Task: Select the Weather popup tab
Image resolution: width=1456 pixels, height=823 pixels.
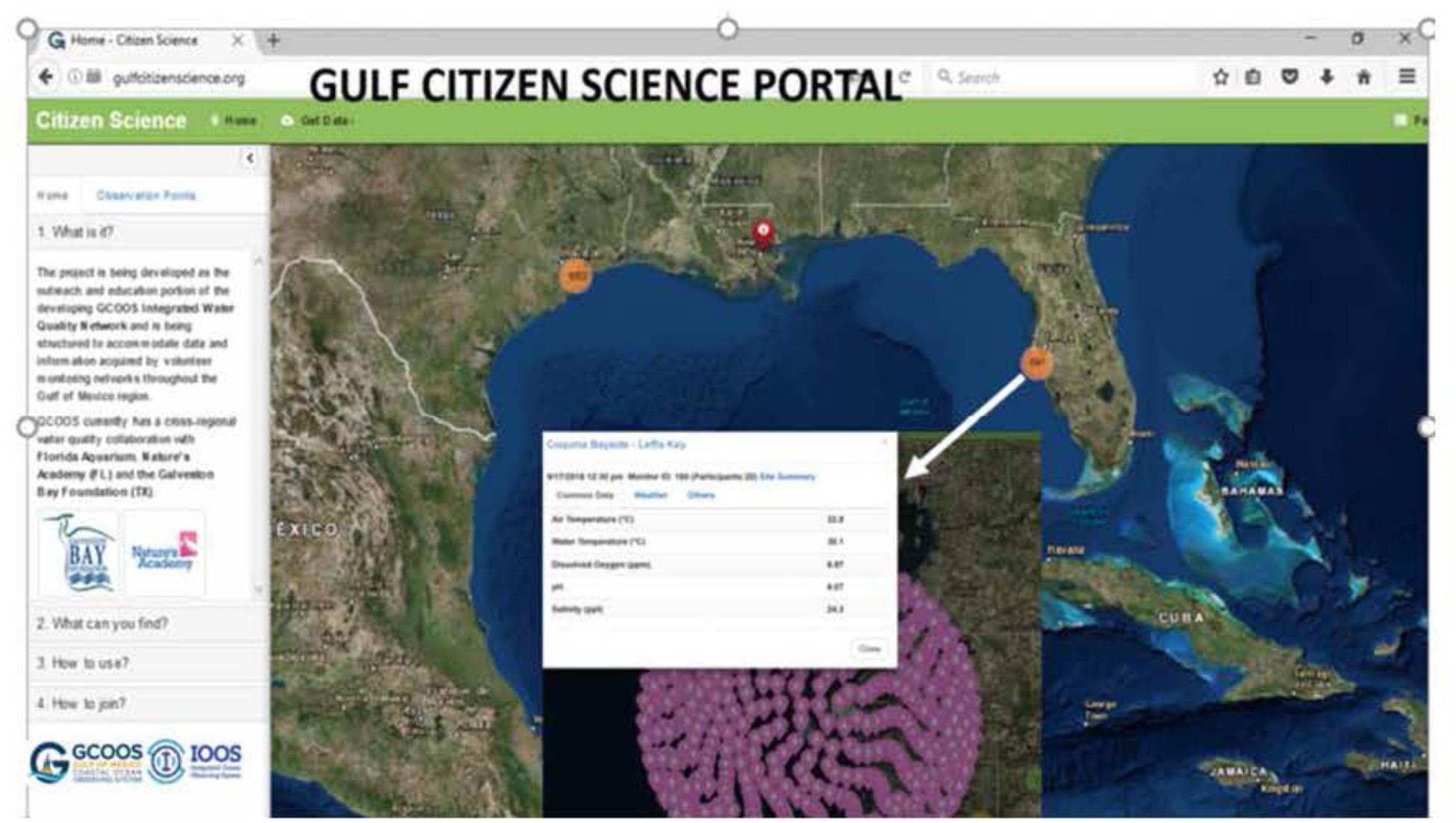Action: click(650, 495)
